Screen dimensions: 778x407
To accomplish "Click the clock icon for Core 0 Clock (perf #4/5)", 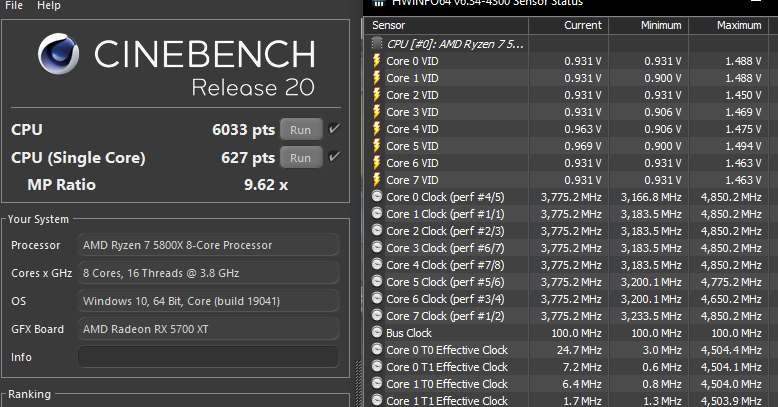I will (x=377, y=197).
